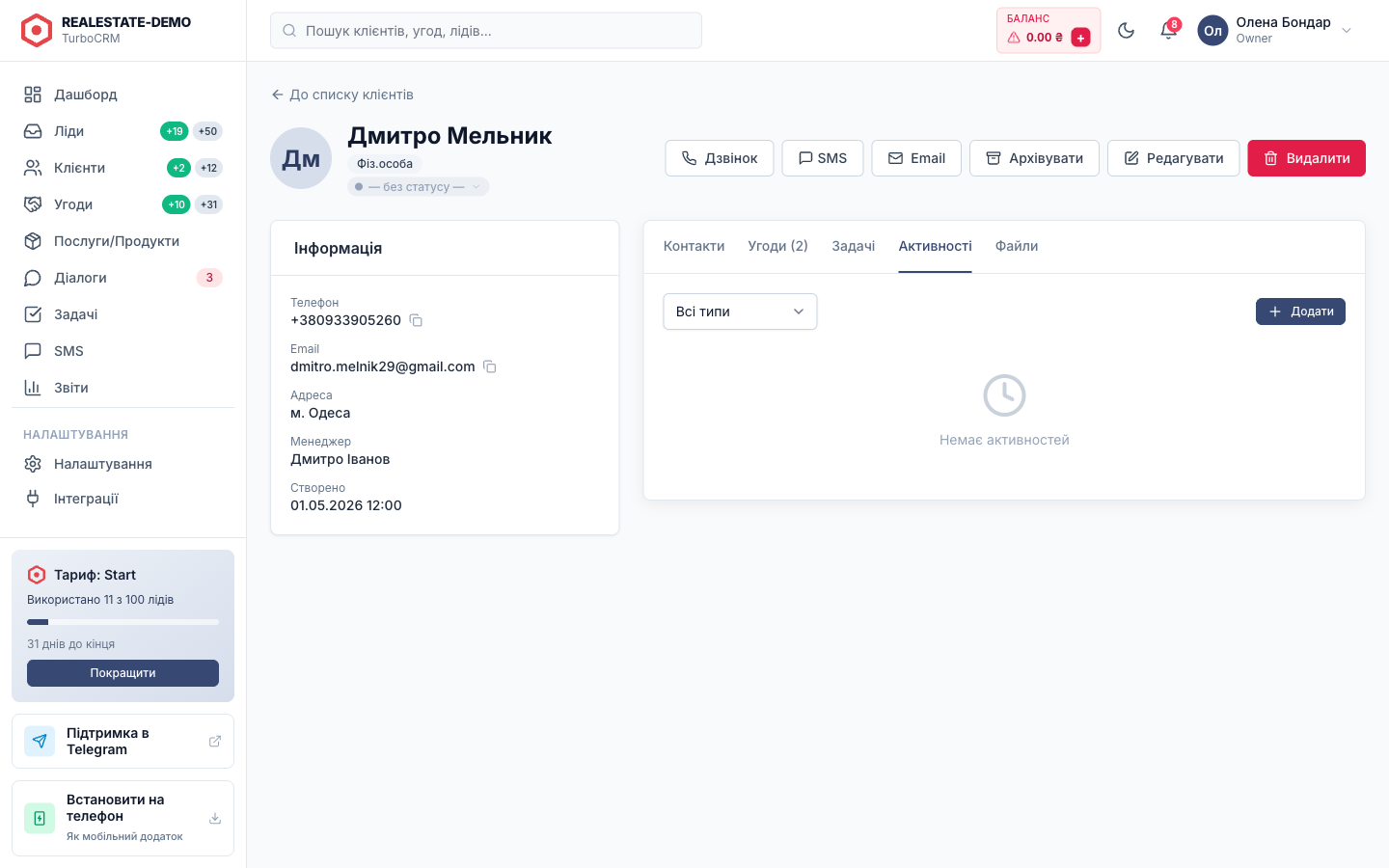This screenshot has height=868, width=1389.
Task: Go to the Клієнти sidebar item
Action: coord(123,168)
